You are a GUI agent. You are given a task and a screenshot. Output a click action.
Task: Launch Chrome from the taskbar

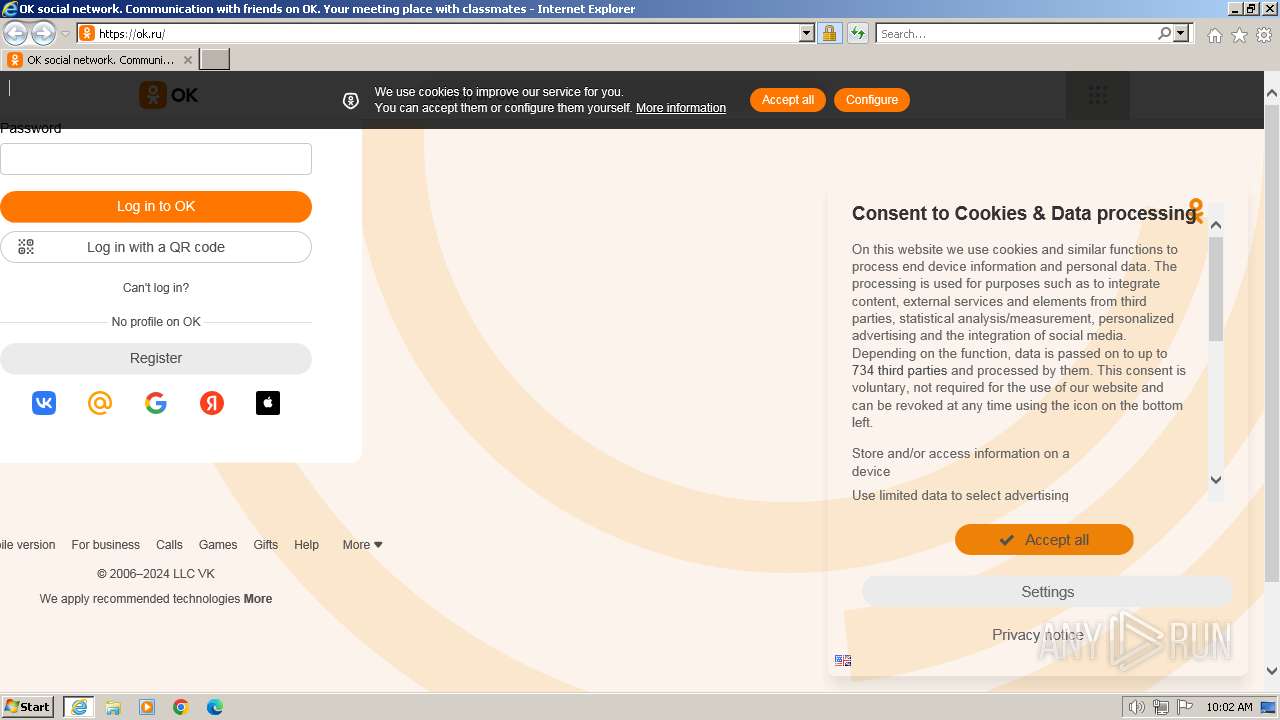[x=181, y=707]
